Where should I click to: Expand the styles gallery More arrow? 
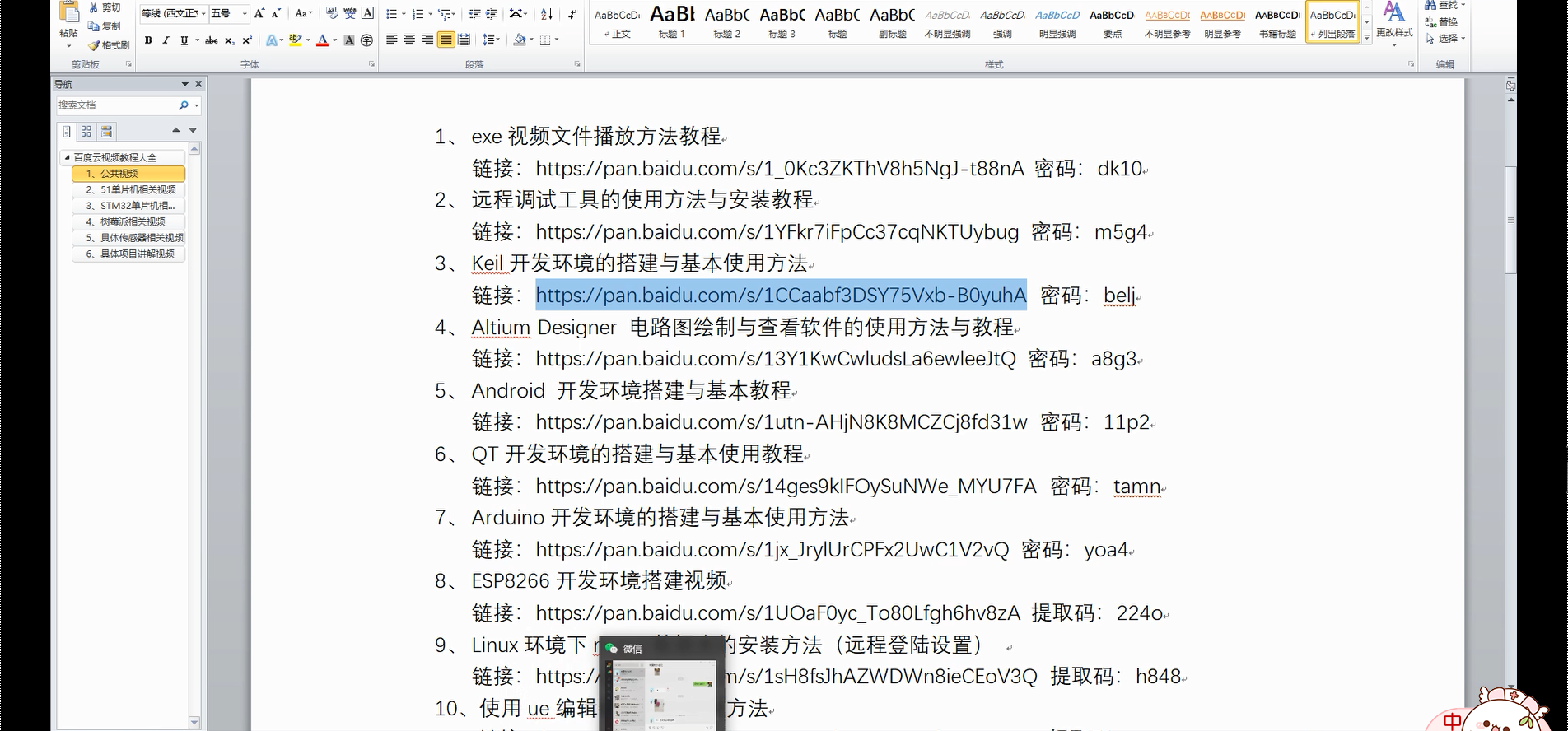click(x=1367, y=37)
